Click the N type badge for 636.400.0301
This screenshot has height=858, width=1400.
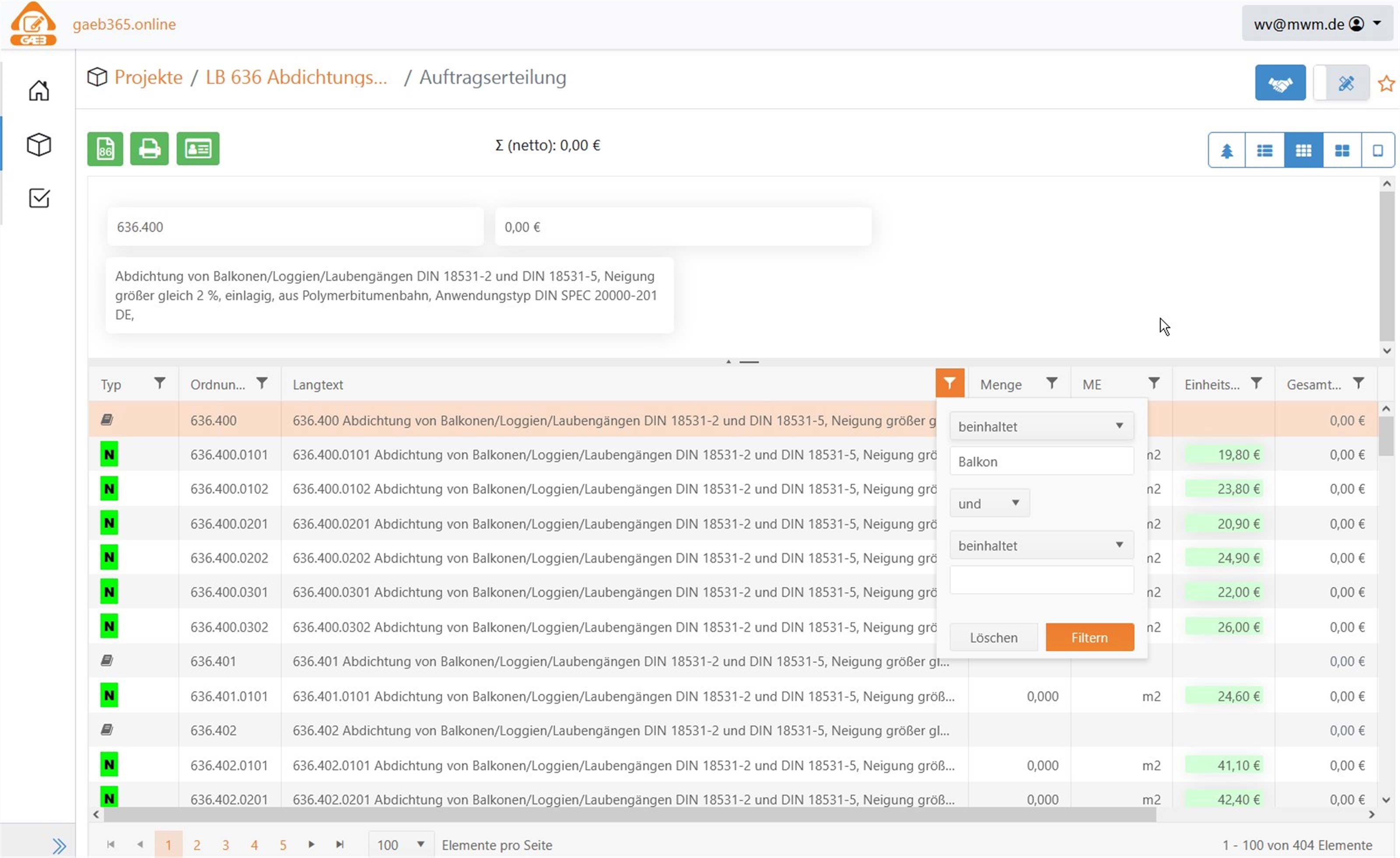[109, 592]
